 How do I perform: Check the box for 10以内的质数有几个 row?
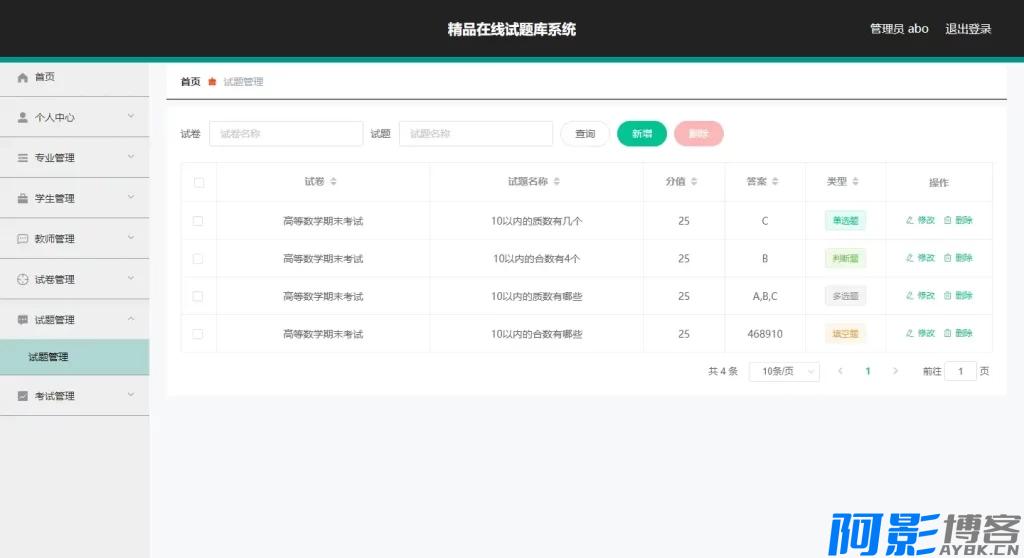click(198, 221)
